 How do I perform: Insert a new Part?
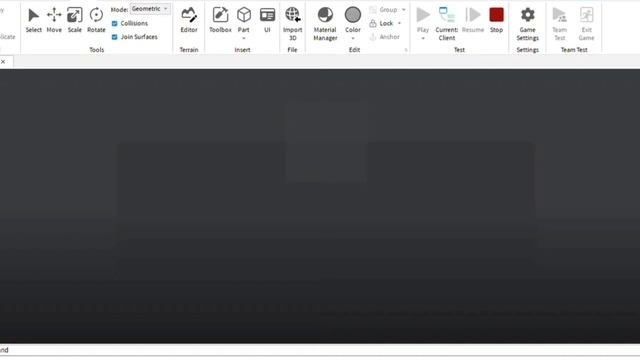244,18
